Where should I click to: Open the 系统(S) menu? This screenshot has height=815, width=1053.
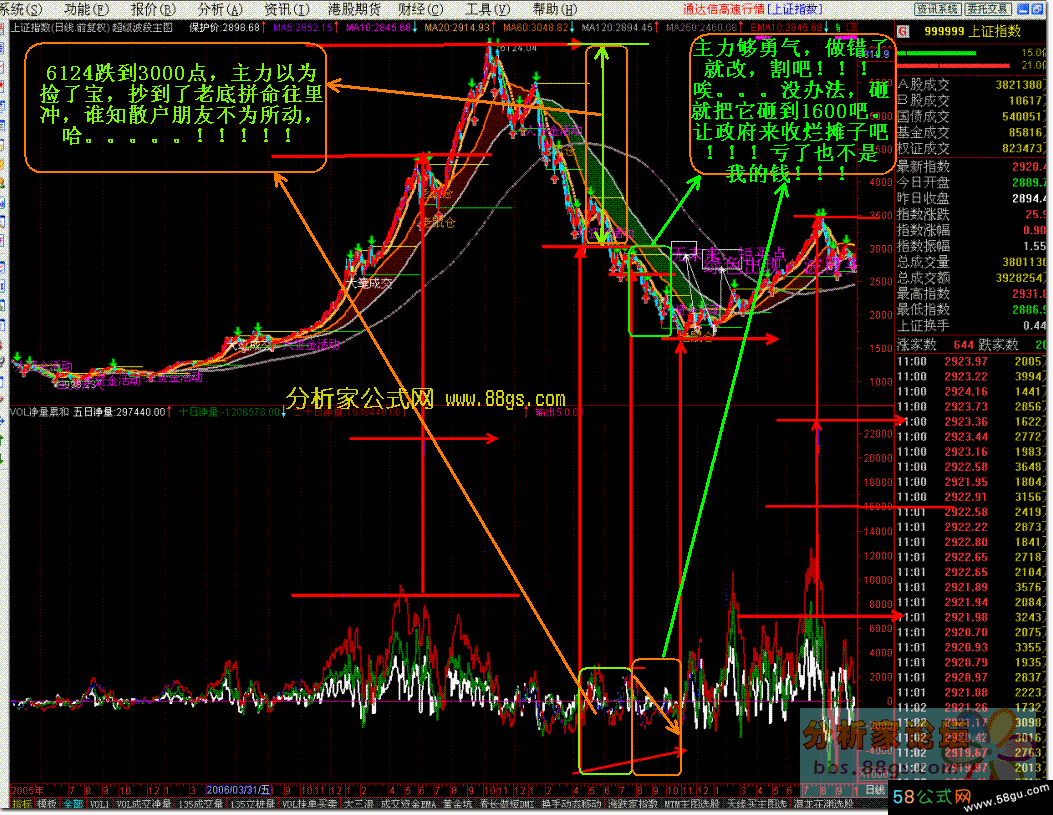(x=20, y=9)
